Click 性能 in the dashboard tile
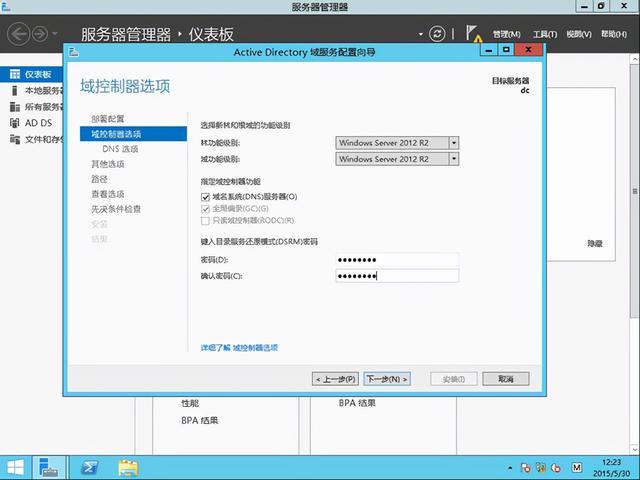Screen dimensions: 640x480 [x=190, y=403]
